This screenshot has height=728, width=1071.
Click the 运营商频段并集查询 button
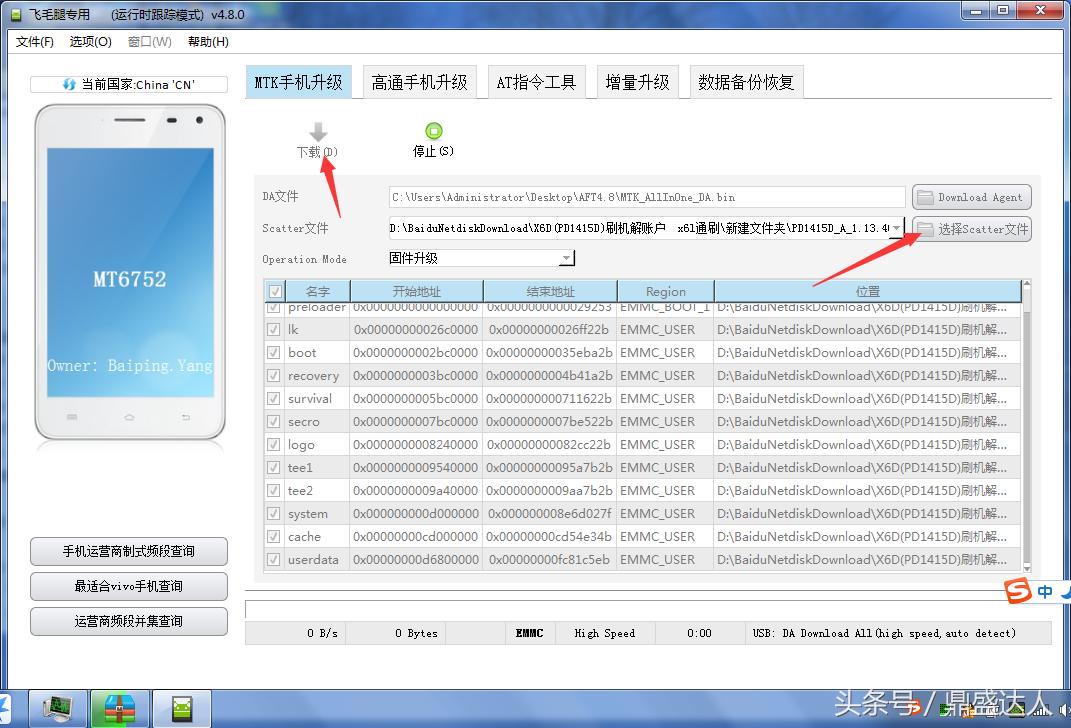[x=128, y=622]
